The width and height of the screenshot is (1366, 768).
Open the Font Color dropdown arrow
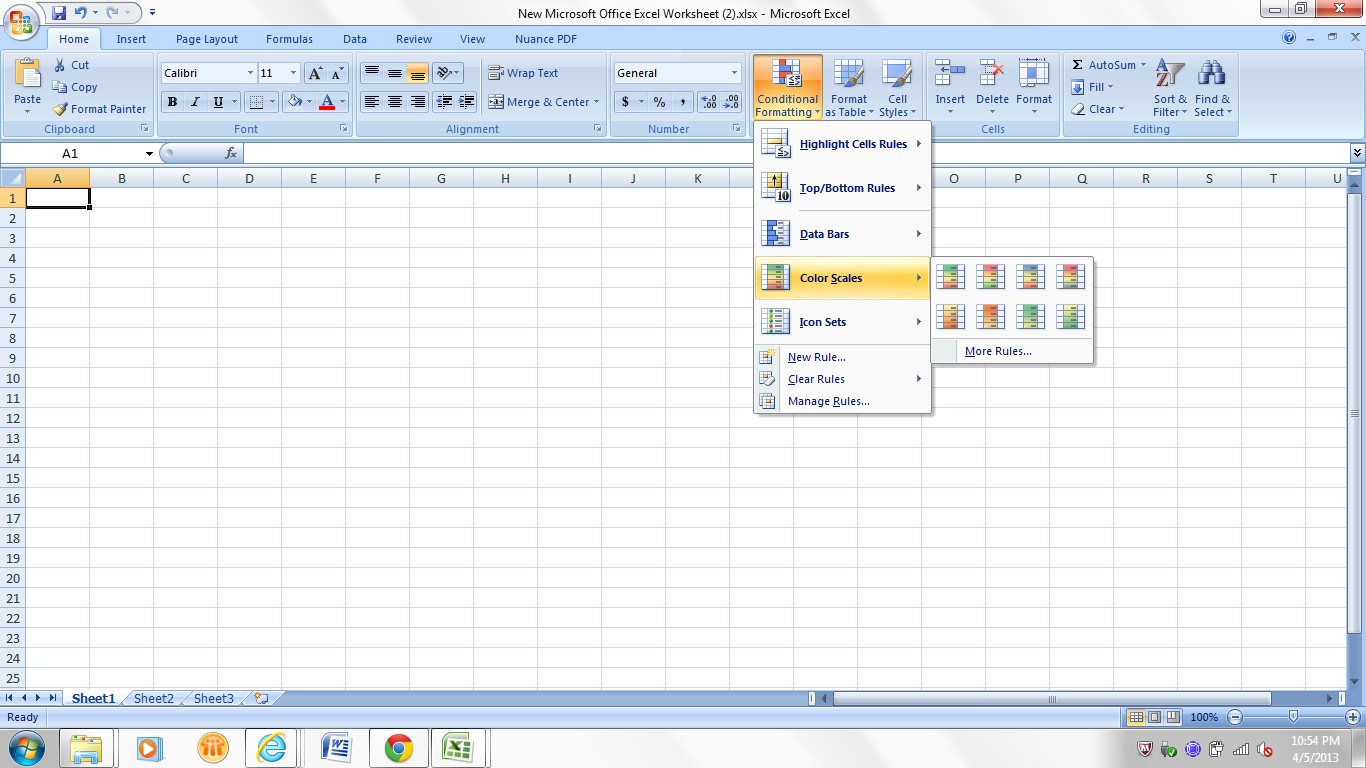[341, 102]
